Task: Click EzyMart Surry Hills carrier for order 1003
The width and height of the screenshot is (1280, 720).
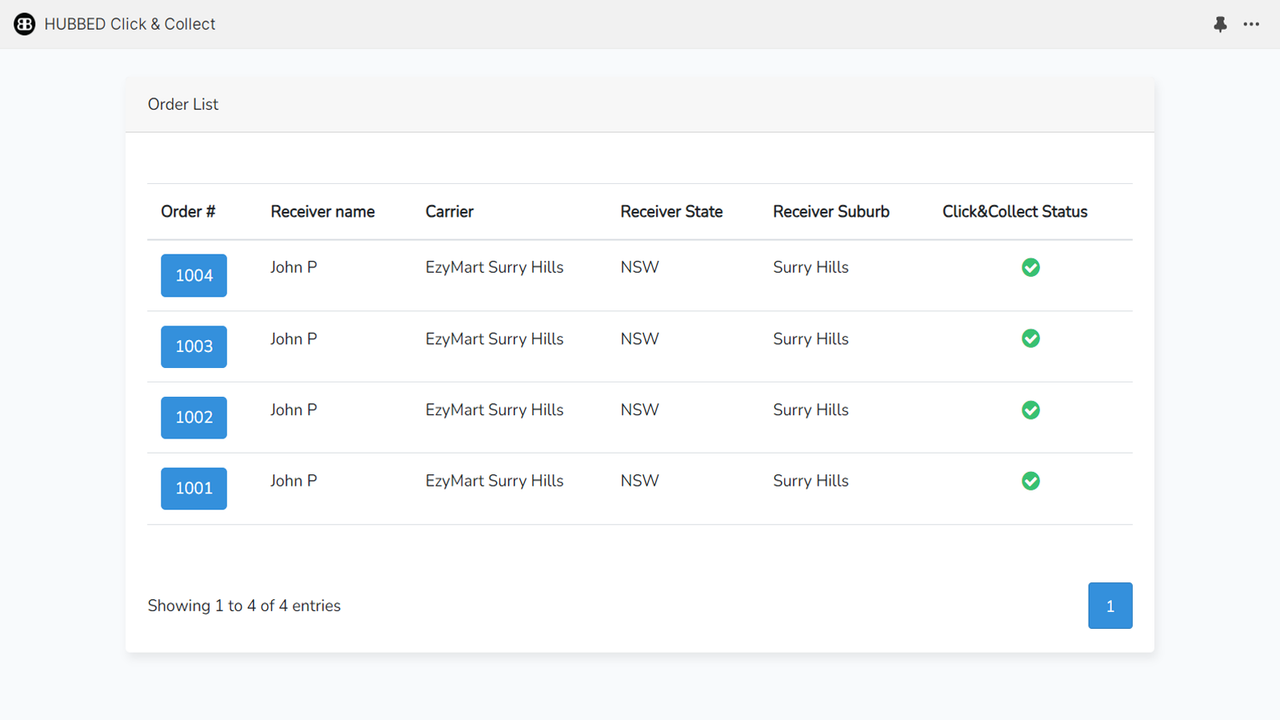Action: pyautogui.click(x=495, y=339)
